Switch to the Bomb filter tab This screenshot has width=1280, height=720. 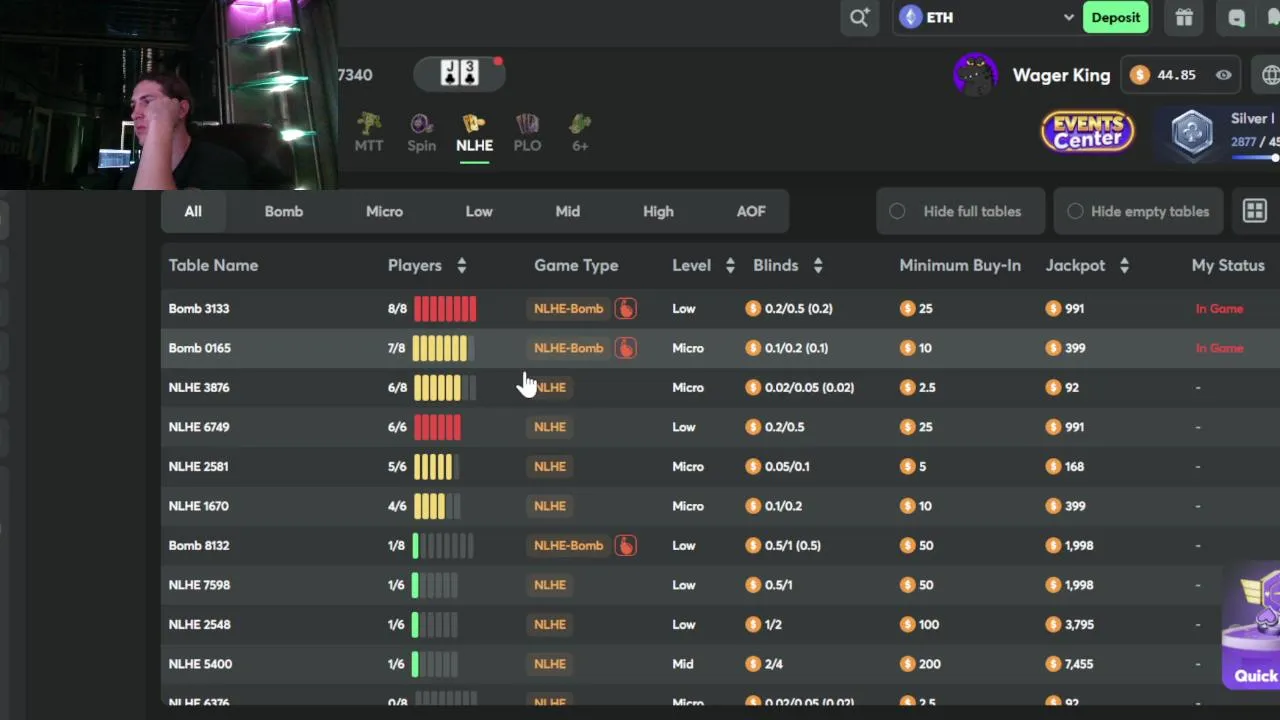tap(284, 211)
